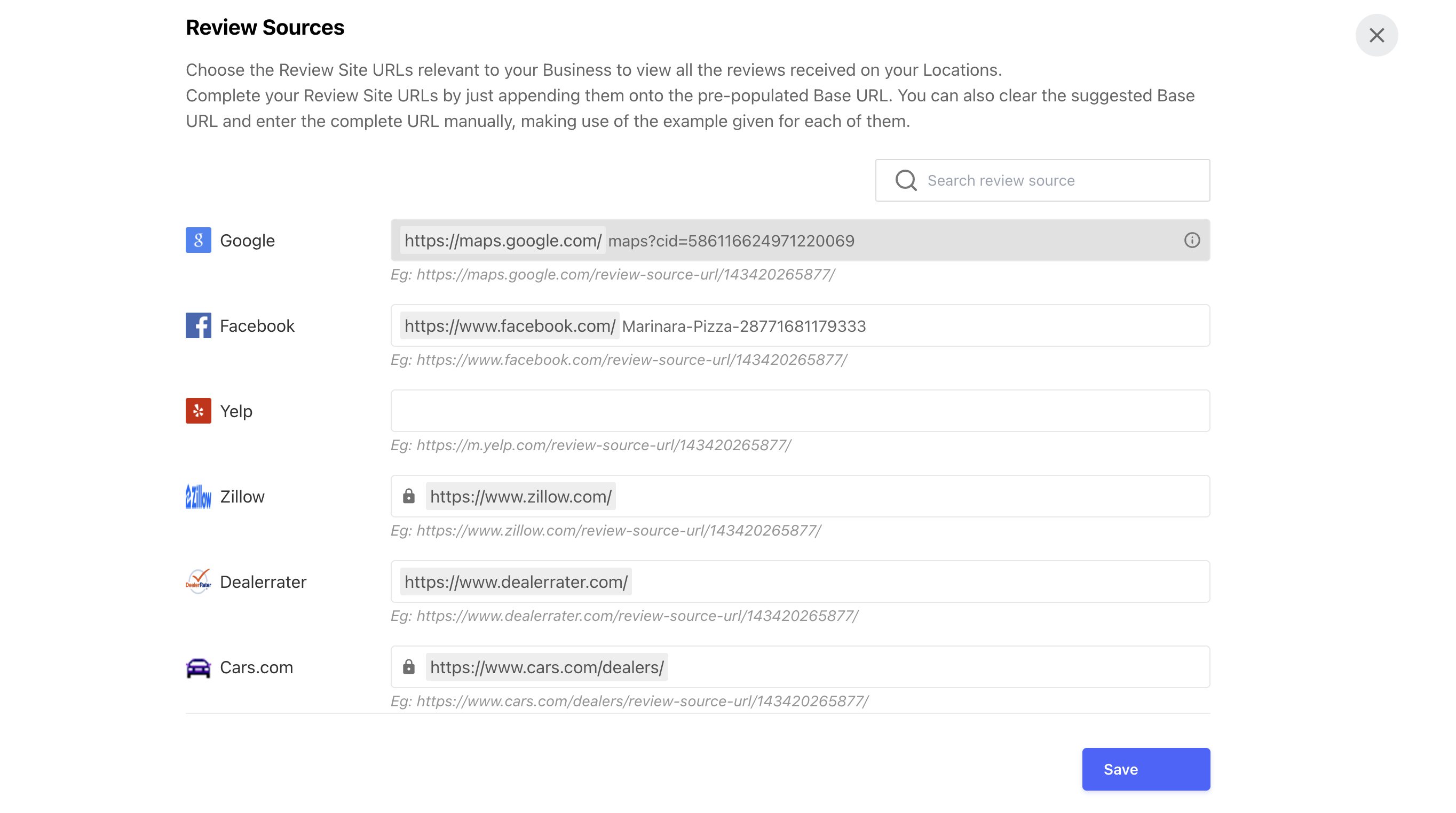The width and height of the screenshot is (1456, 813).
Task: Click the Yelp logo icon
Action: coord(199,411)
